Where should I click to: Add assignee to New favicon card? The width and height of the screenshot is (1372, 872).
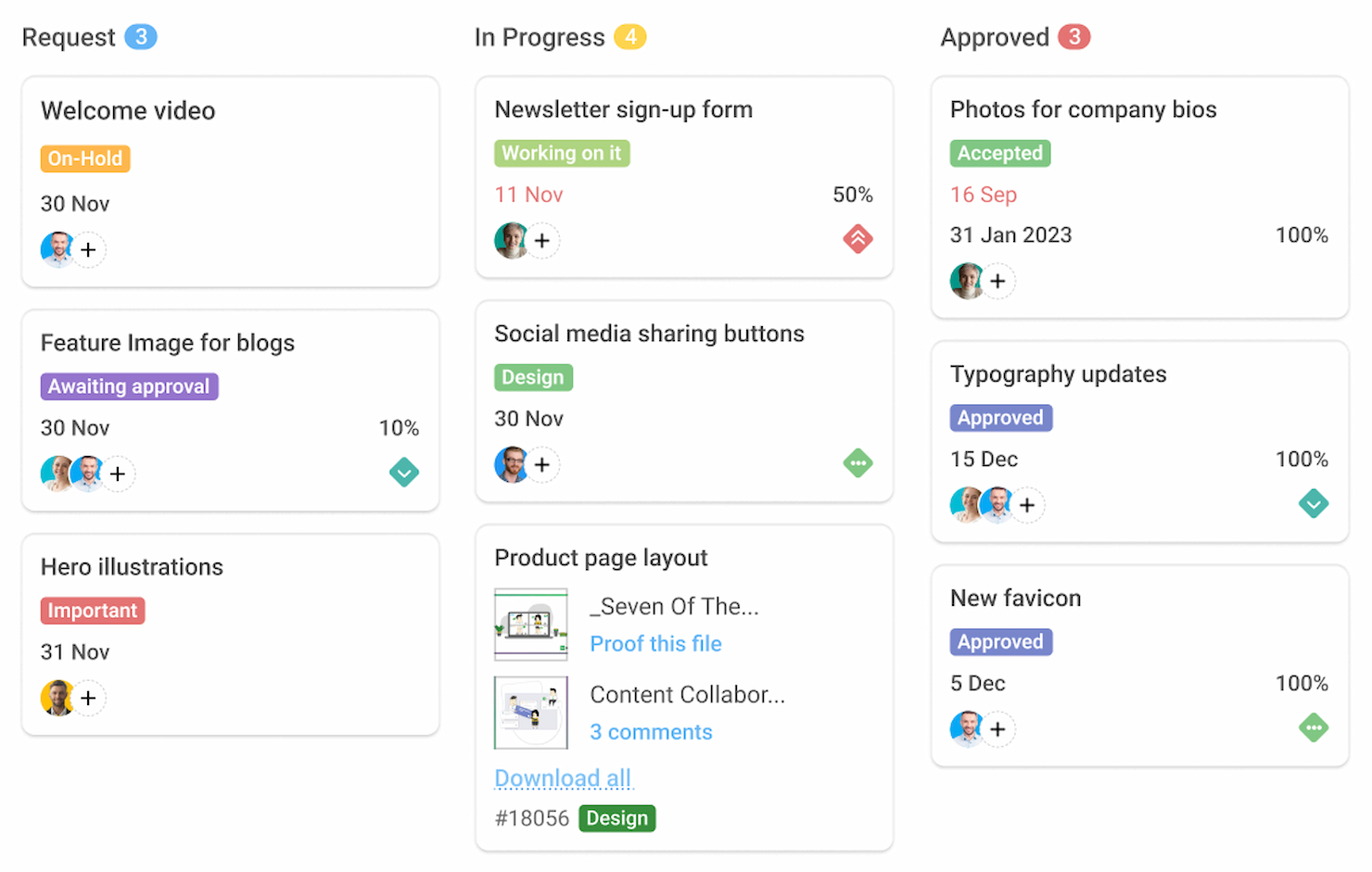pos(997,729)
